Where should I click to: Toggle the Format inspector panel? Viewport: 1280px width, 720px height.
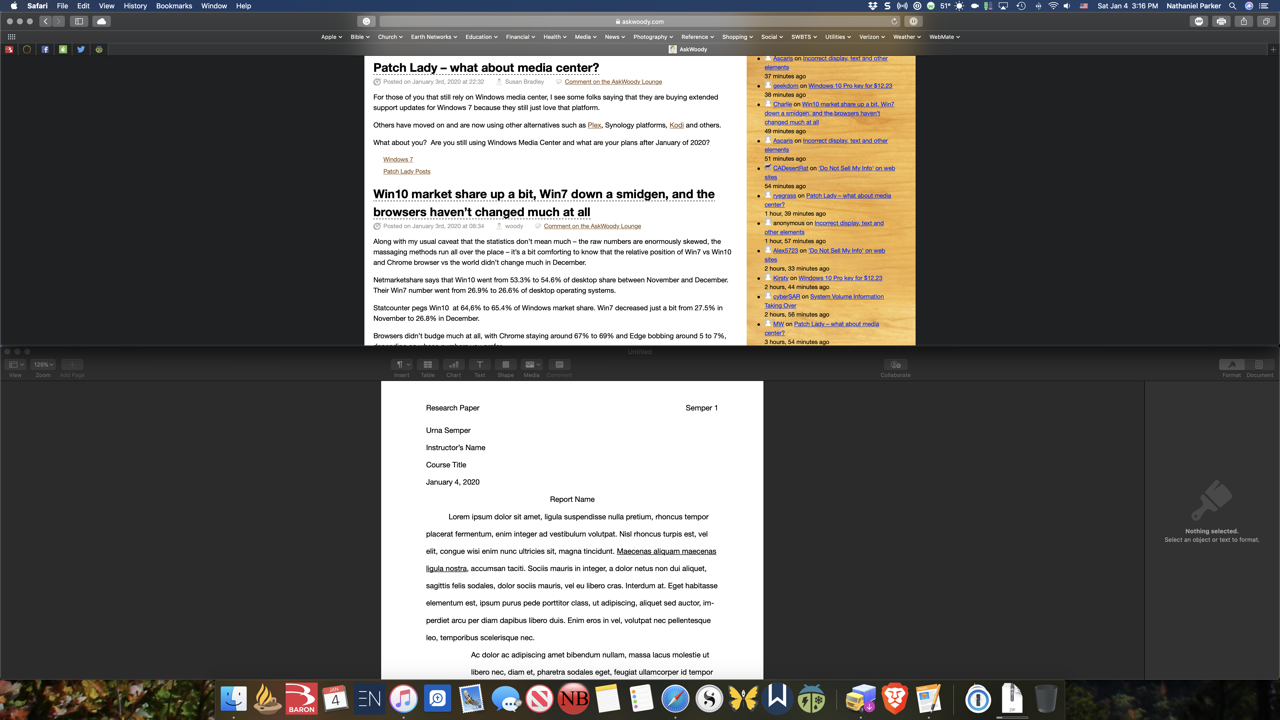tap(1232, 365)
